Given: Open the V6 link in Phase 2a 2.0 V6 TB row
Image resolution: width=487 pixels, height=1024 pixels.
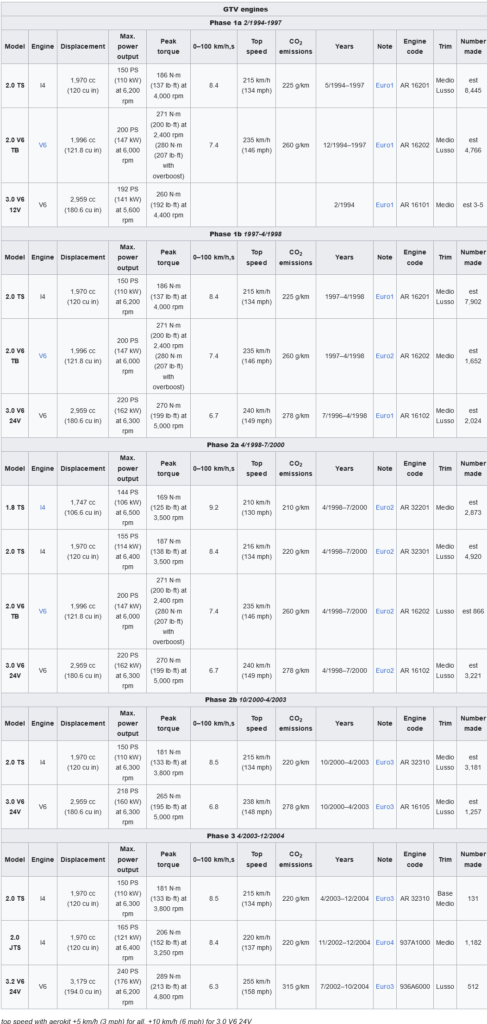Looking at the screenshot, I should 42,611.
